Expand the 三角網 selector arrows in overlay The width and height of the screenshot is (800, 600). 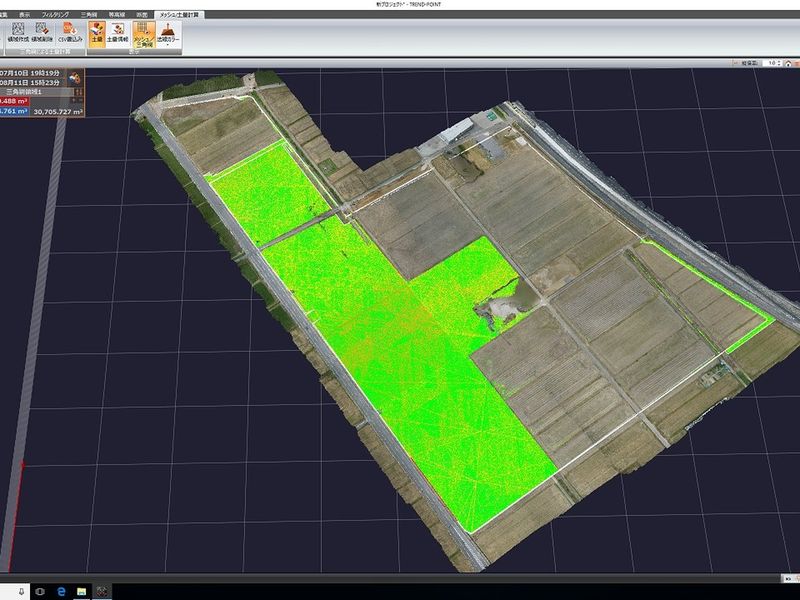click(x=78, y=92)
